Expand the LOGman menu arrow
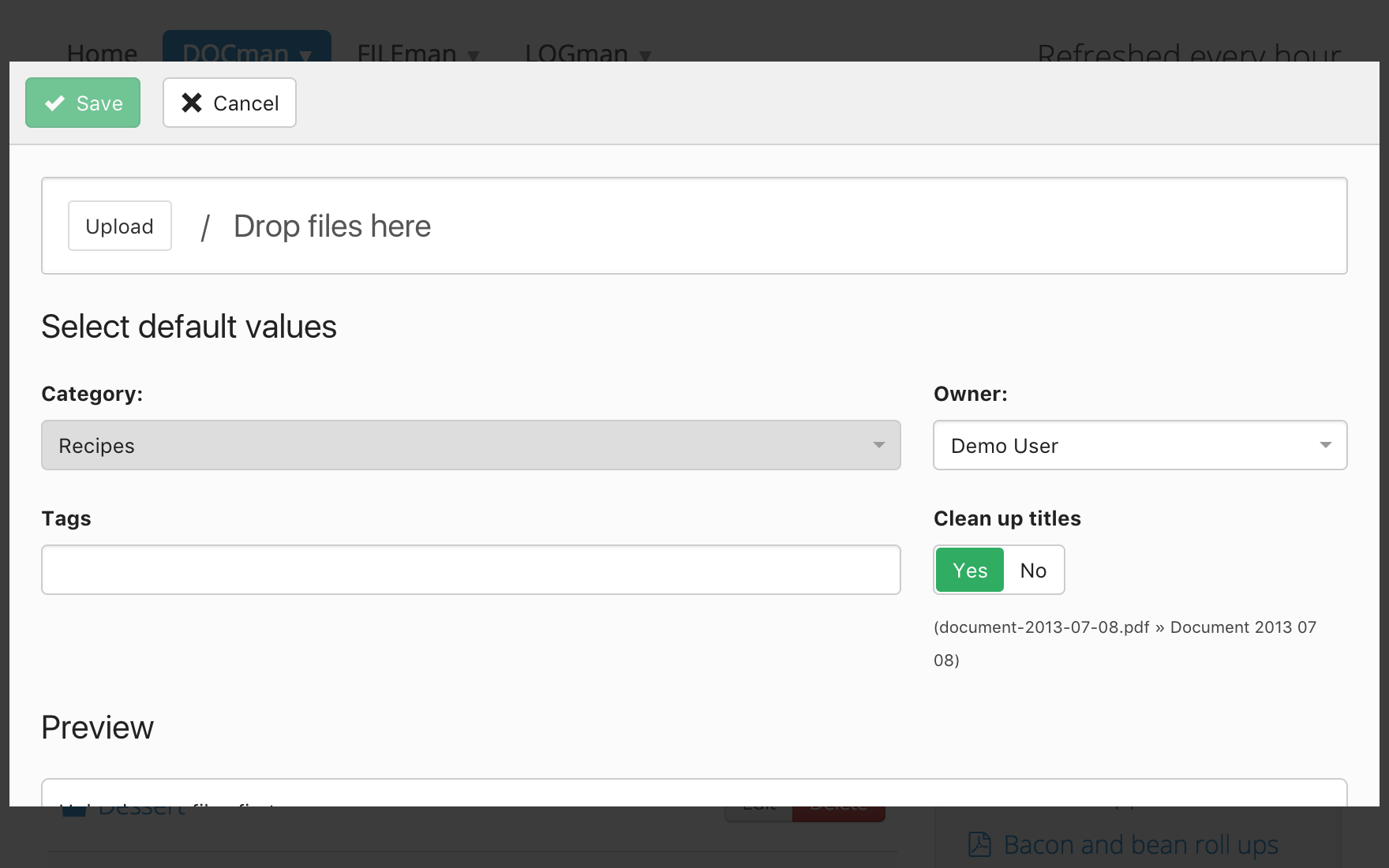The width and height of the screenshot is (1389, 868). (646, 55)
